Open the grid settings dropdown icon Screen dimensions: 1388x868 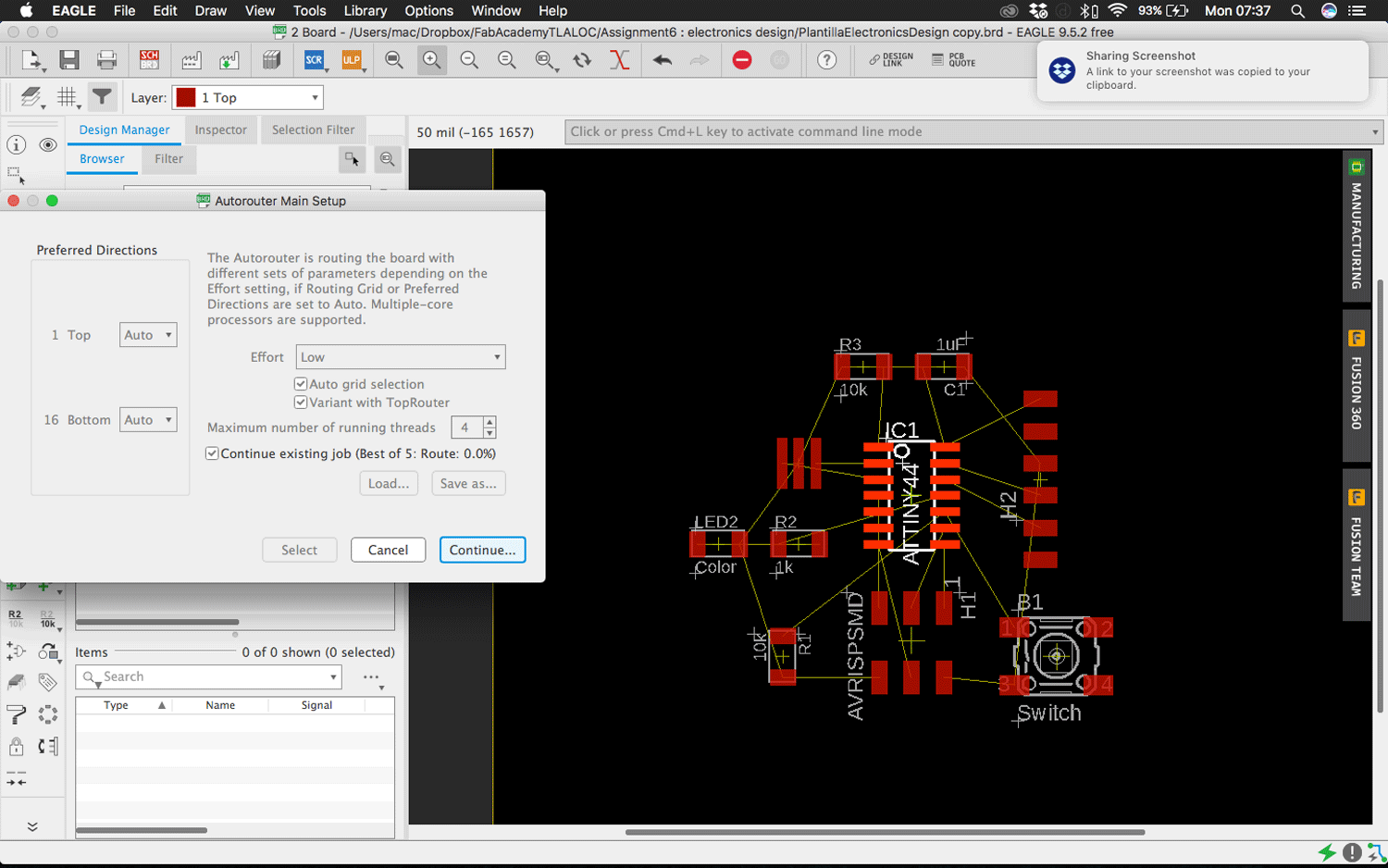[x=67, y=97]
